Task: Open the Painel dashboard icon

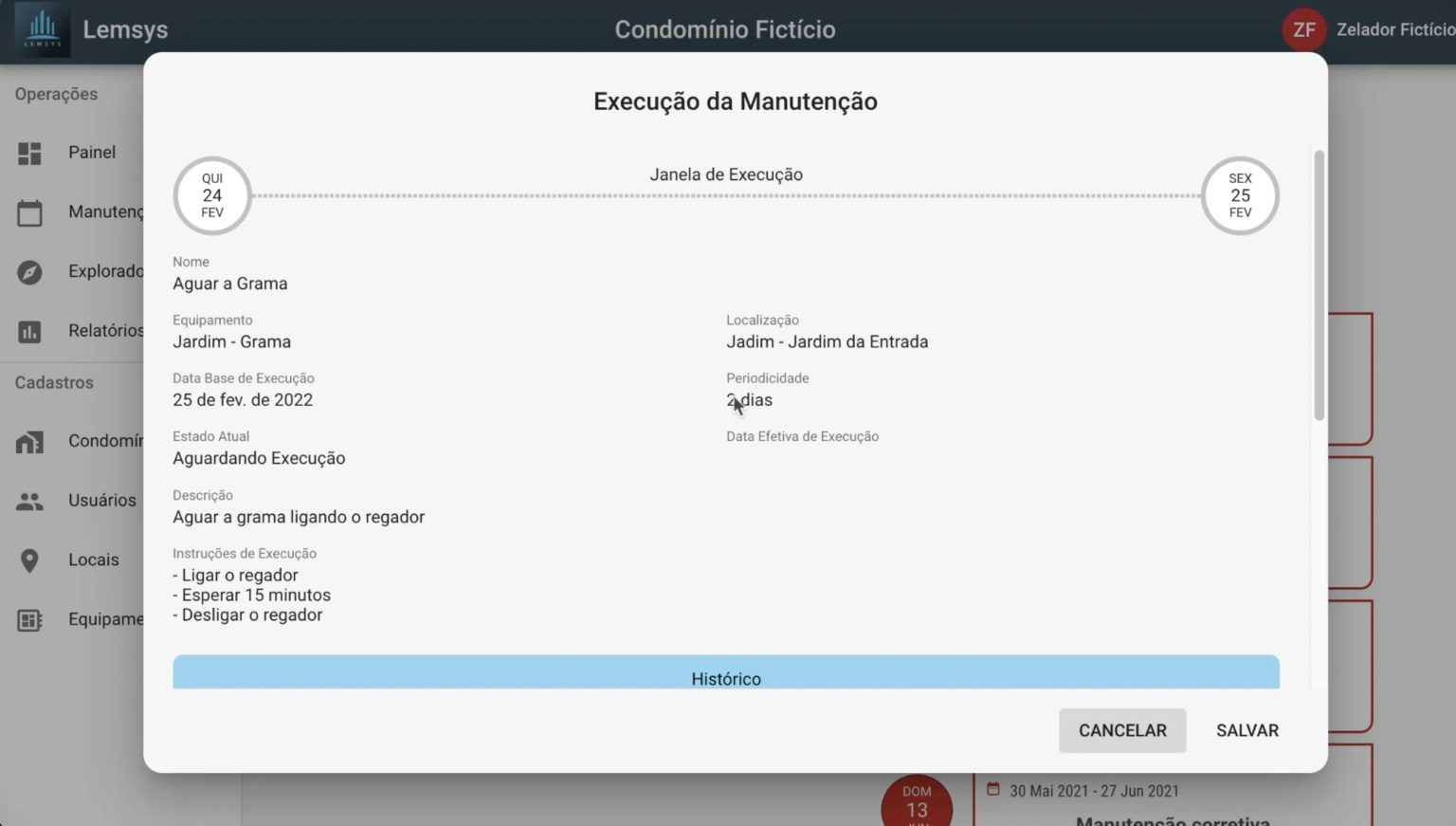Action: coord(29,153)
